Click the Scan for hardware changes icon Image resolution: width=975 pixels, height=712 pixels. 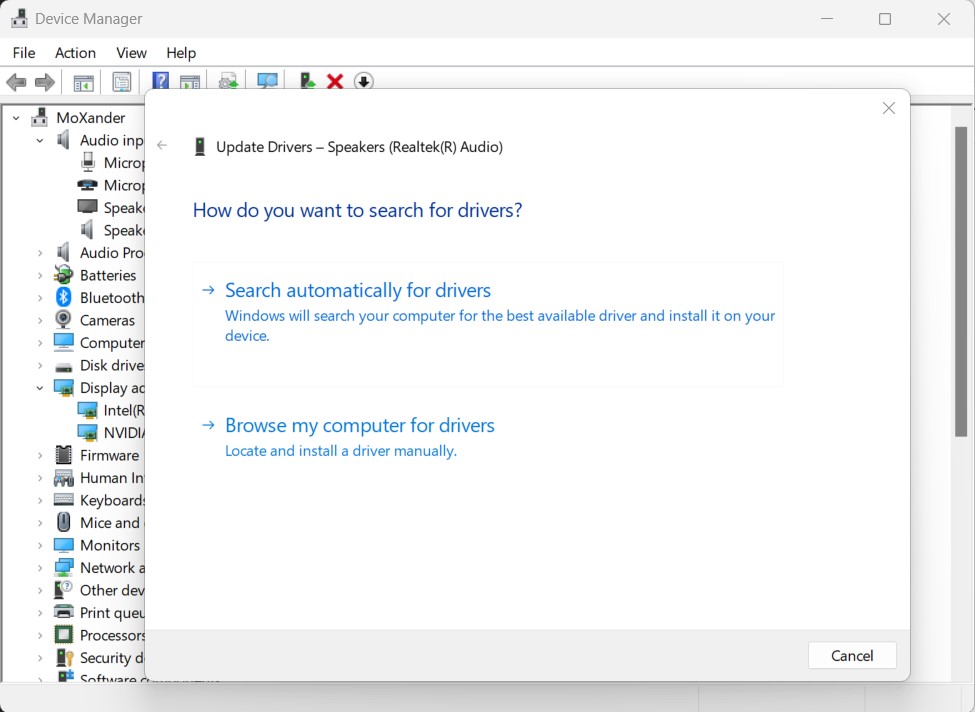[267, 81]
